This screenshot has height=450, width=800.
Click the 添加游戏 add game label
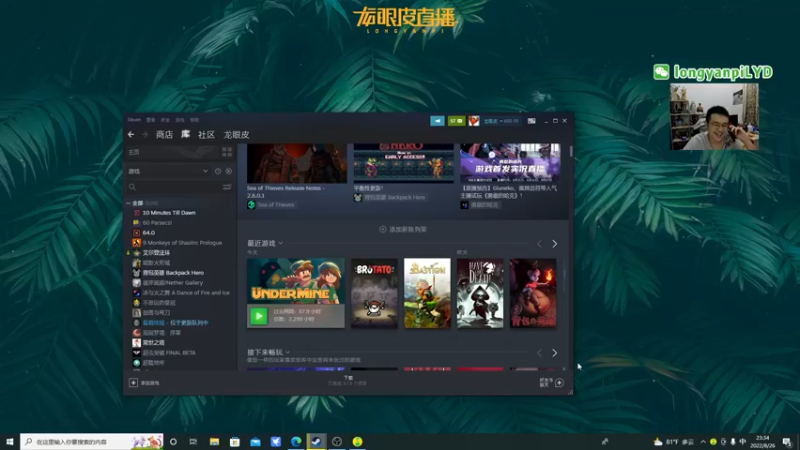(x=150, y=383)
